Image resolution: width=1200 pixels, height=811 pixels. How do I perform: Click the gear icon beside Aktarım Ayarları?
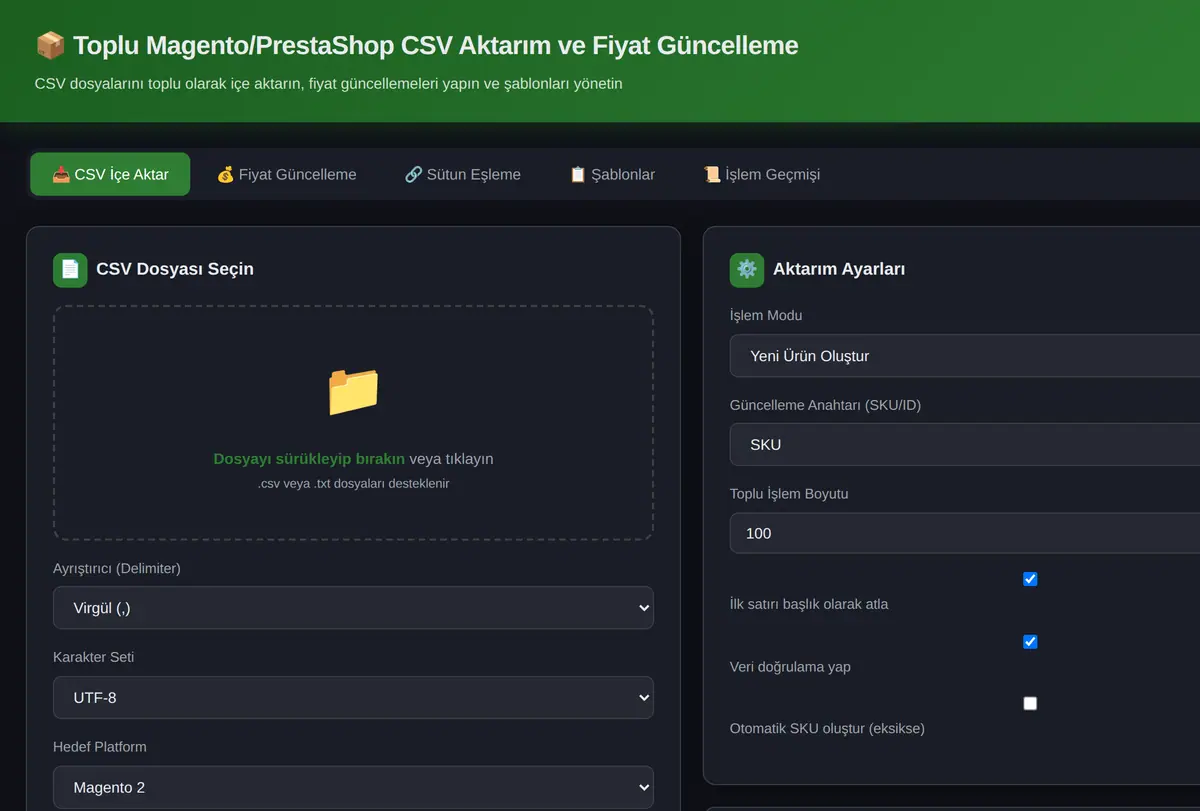[x=747, y=269]
